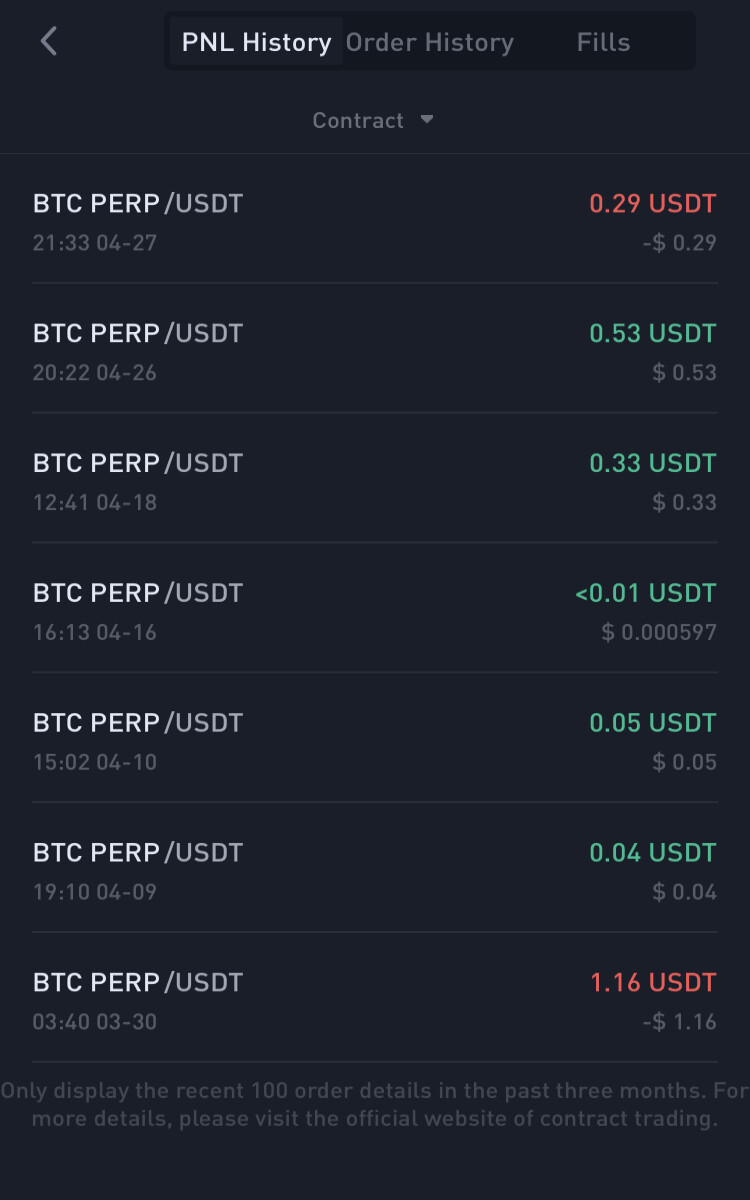Open the 19:10 04-09 BTC PERP entry
This screenshot has width=750, height=1200.
pos(375,870)
